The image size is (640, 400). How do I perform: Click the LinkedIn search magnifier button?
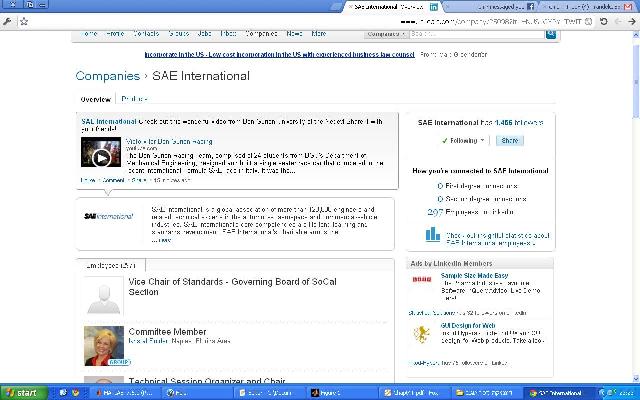tap(550, 33)
